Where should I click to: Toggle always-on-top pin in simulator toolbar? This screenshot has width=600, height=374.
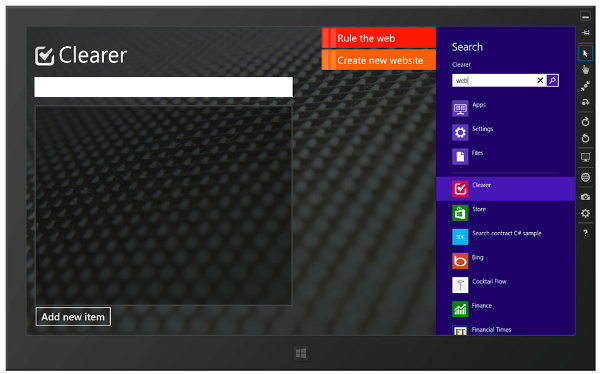tap(585, 33)
